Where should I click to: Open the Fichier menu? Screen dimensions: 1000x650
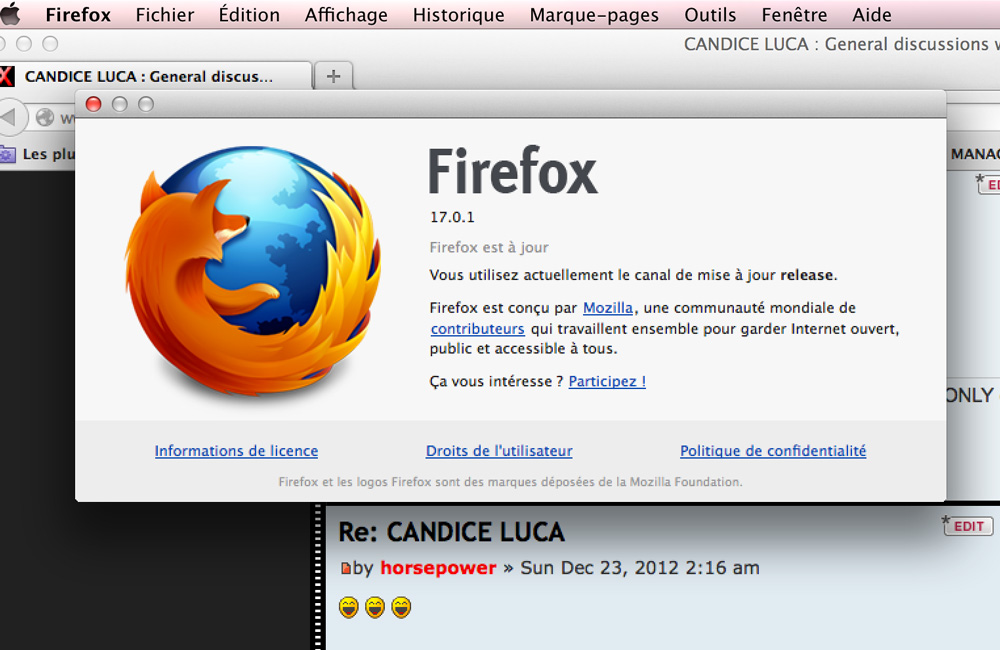pyautogui.click(x=165, y=15)
